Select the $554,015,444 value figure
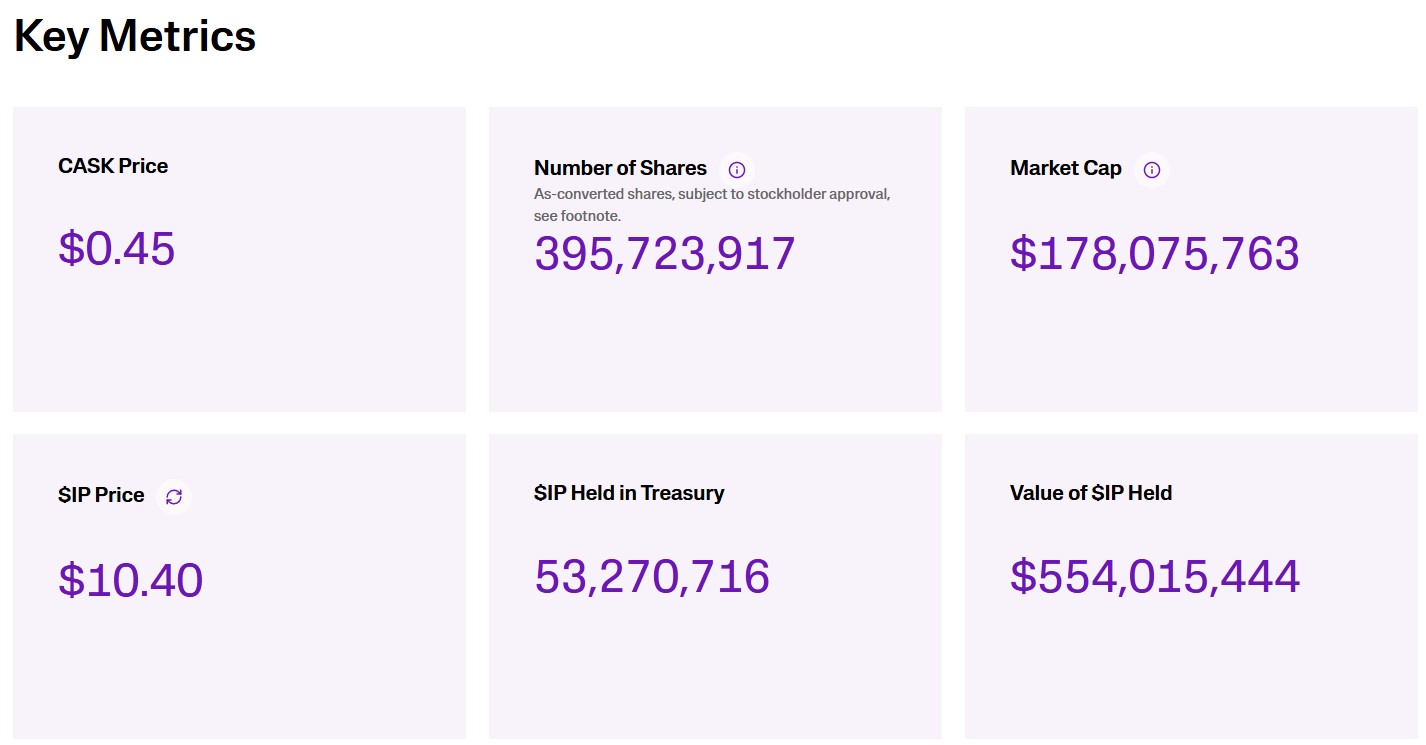This screenshot has width=1426, height=745. coord(1154,577)
